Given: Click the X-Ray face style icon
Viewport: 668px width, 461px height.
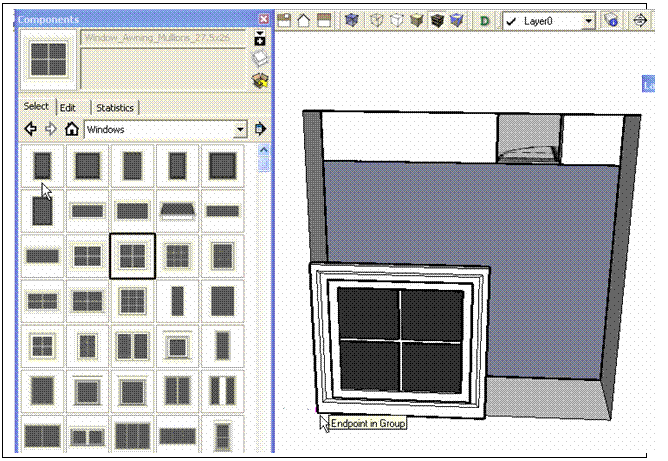Looking at the screenshot, I should click(351, 20).
